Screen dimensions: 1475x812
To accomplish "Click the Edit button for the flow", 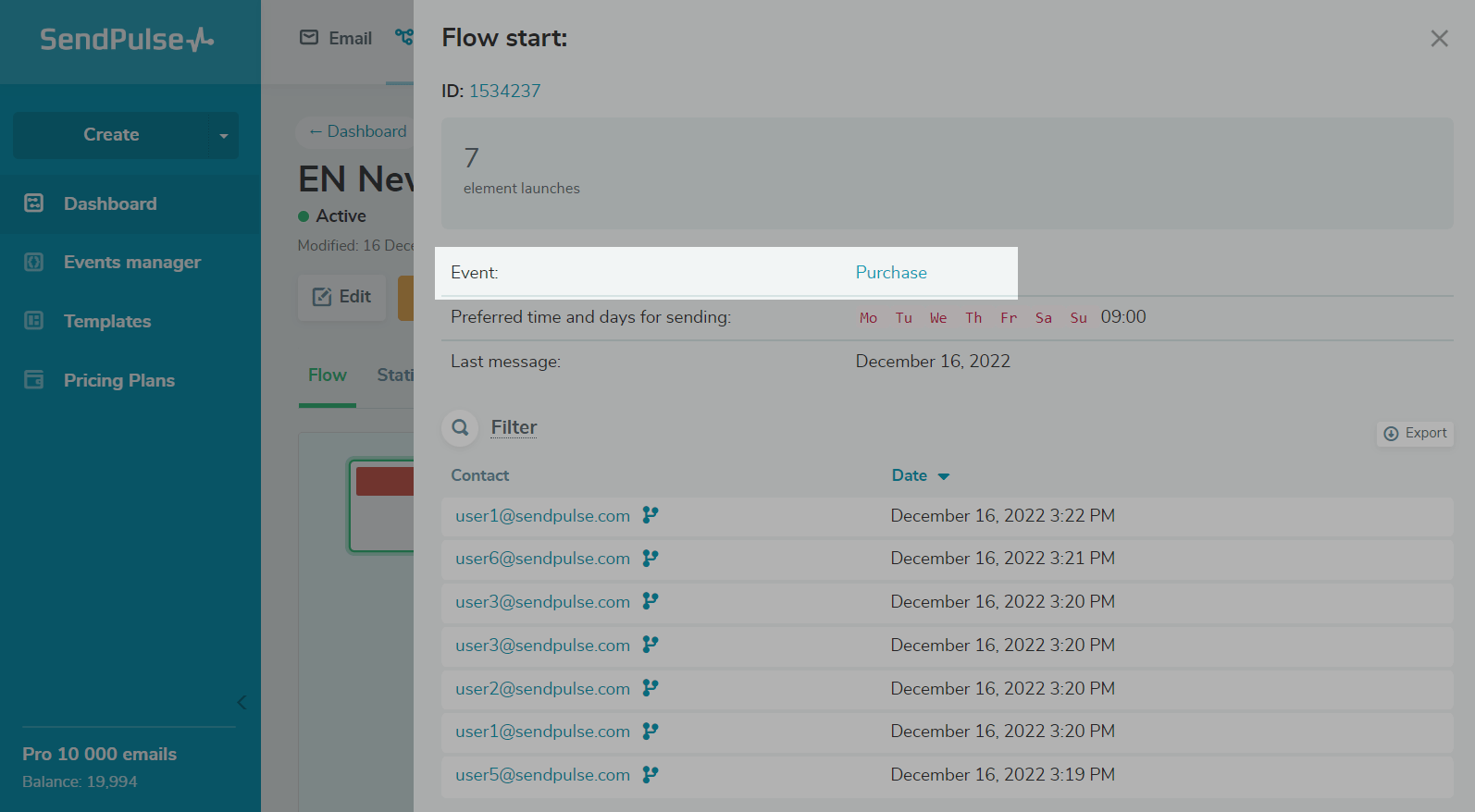I will click(341, 297).
